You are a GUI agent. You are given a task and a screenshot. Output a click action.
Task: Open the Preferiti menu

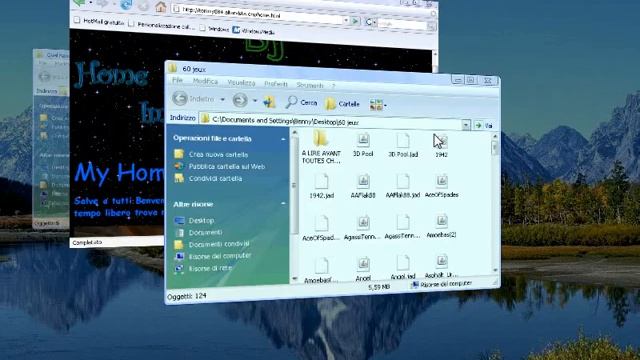coord(276,84)
